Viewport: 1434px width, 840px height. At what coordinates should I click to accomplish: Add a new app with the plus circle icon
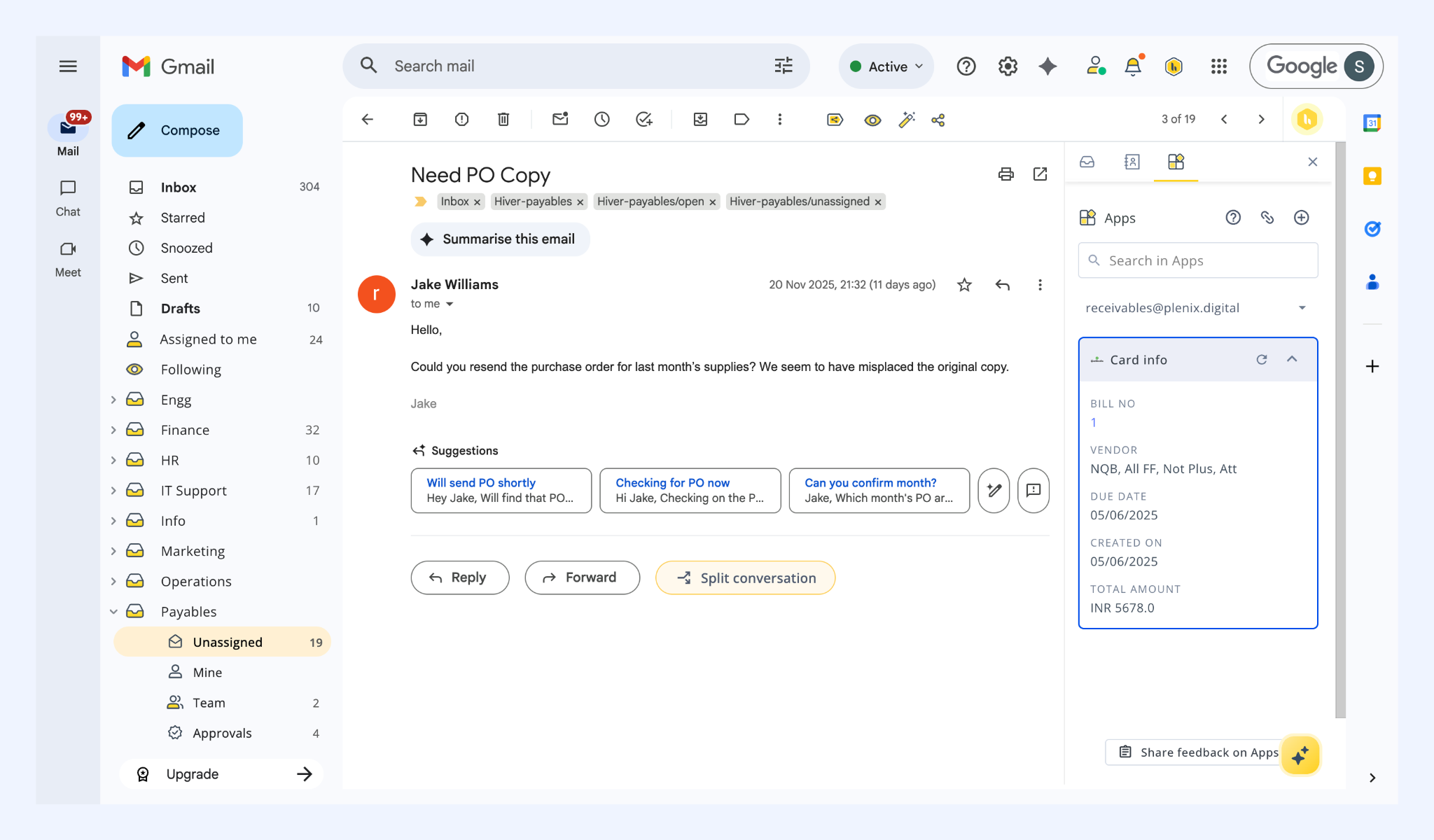click(1302, 218)
